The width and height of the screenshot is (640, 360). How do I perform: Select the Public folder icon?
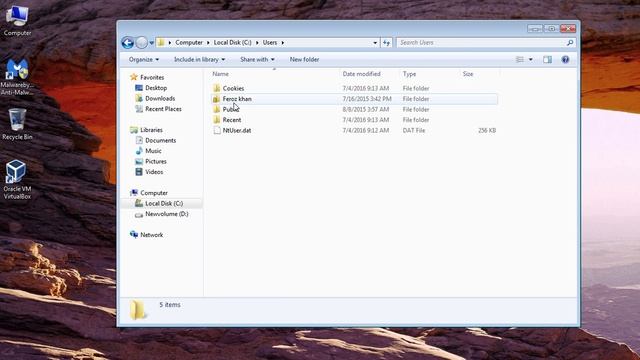[216, 109]
